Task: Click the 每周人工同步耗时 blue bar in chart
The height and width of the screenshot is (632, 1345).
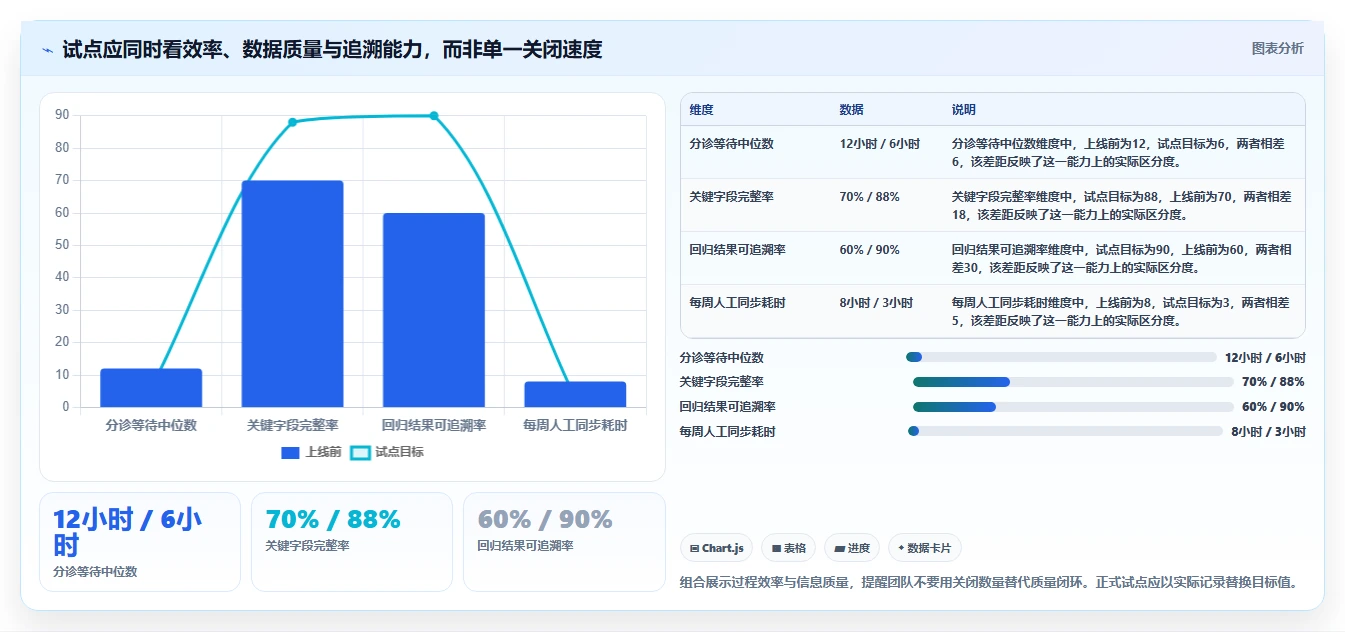Action: click(x=575, y=394)
